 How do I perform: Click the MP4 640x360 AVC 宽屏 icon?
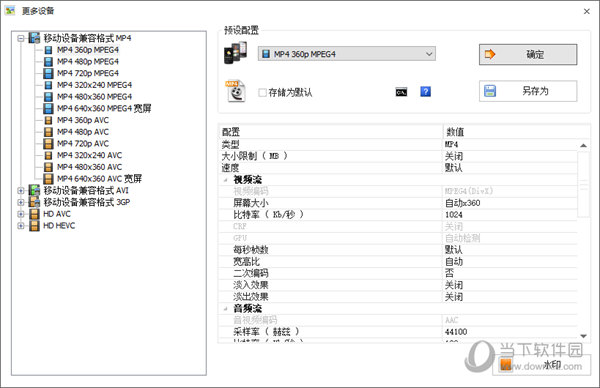click(48, 179)
